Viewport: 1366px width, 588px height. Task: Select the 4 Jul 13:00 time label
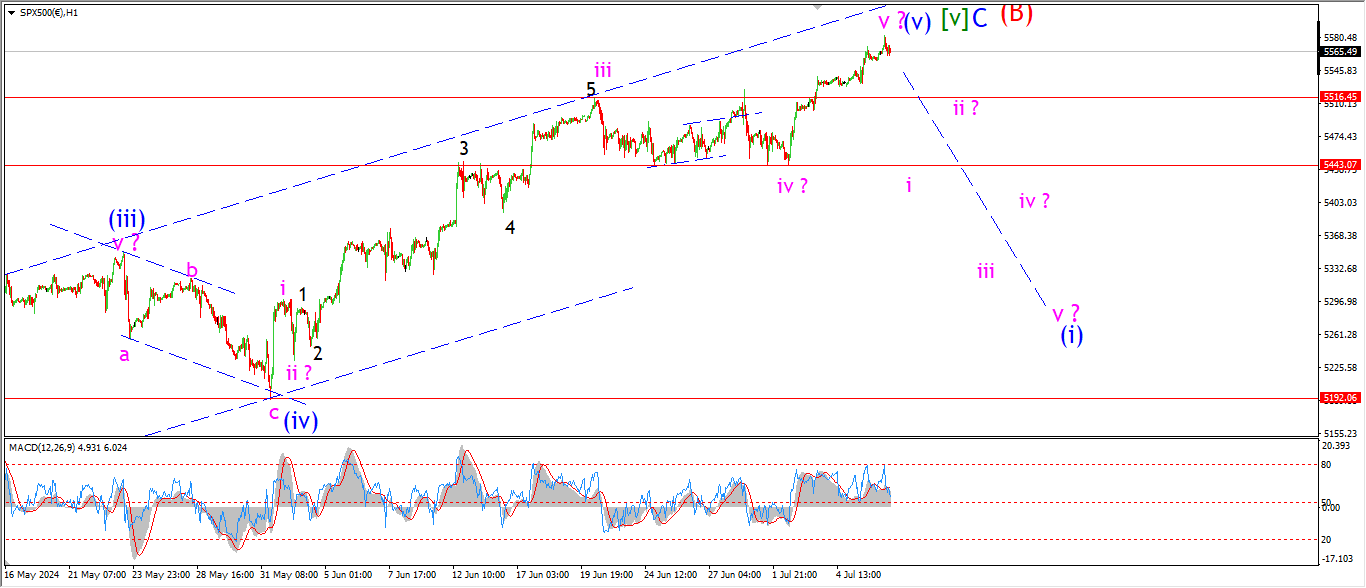857,575
